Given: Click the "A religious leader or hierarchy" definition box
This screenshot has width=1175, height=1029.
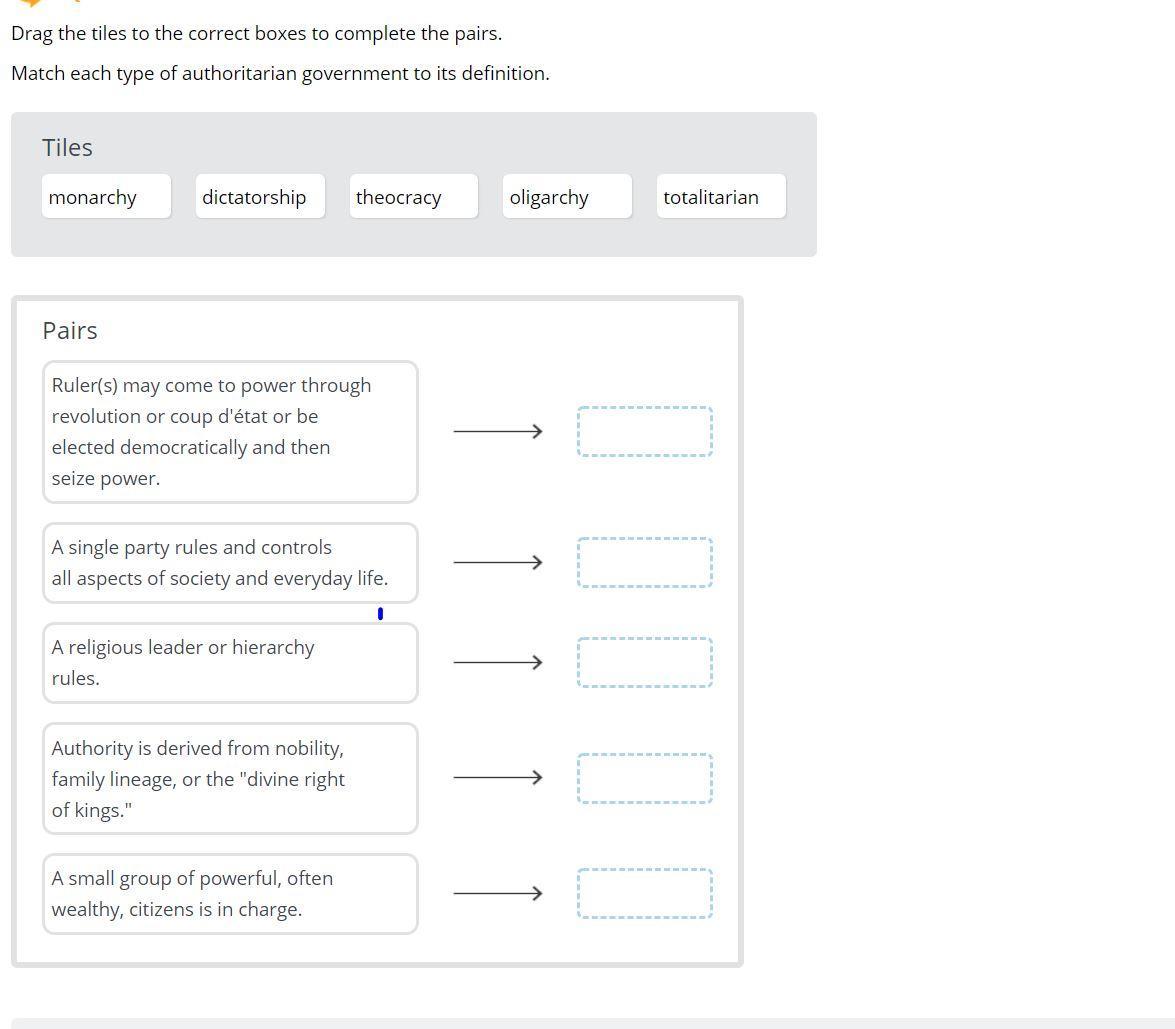Looking at the screenshot, I should 230,663.
